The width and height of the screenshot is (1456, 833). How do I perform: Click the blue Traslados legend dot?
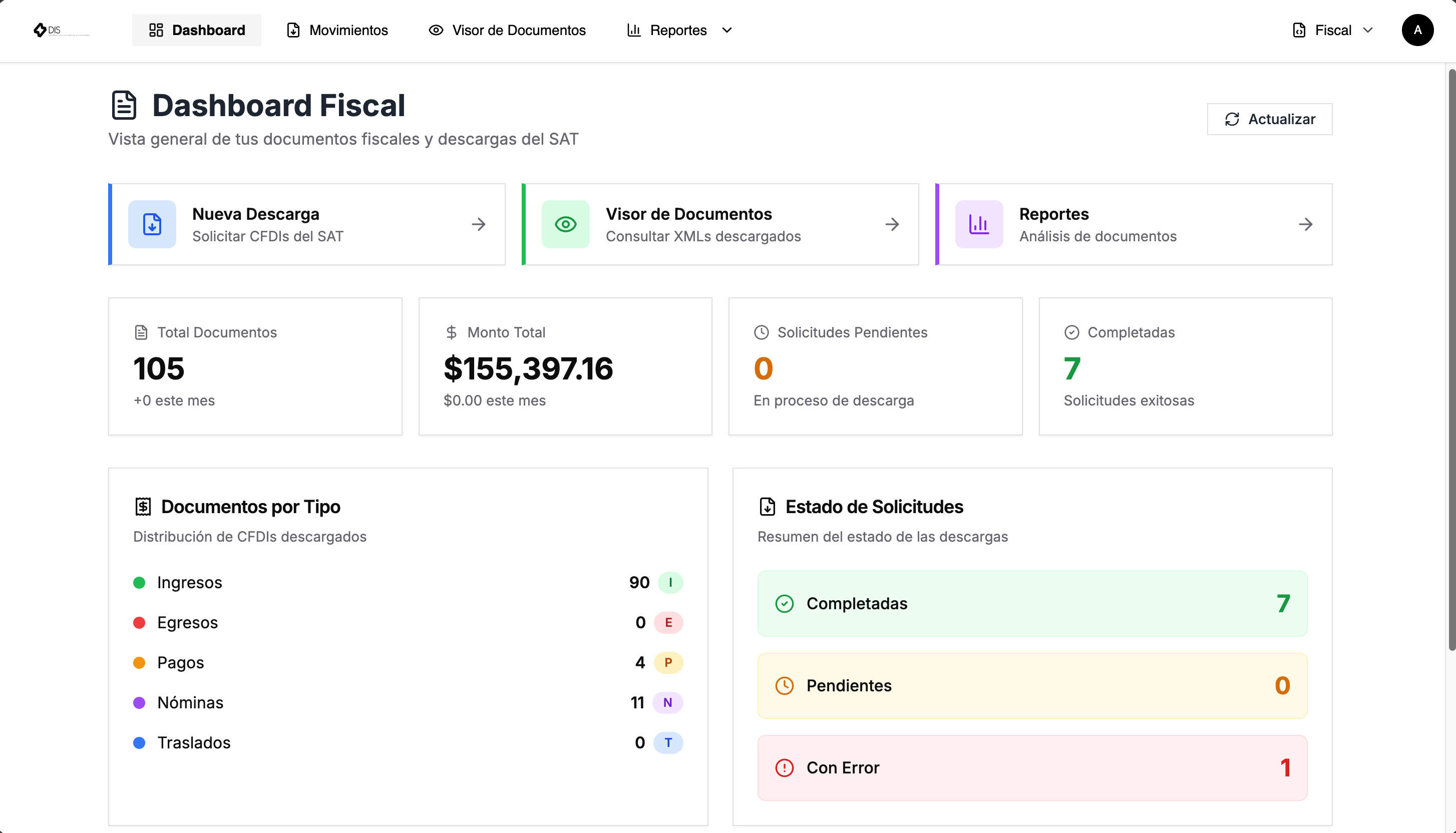pyautogui.click(x=139, y=742)
